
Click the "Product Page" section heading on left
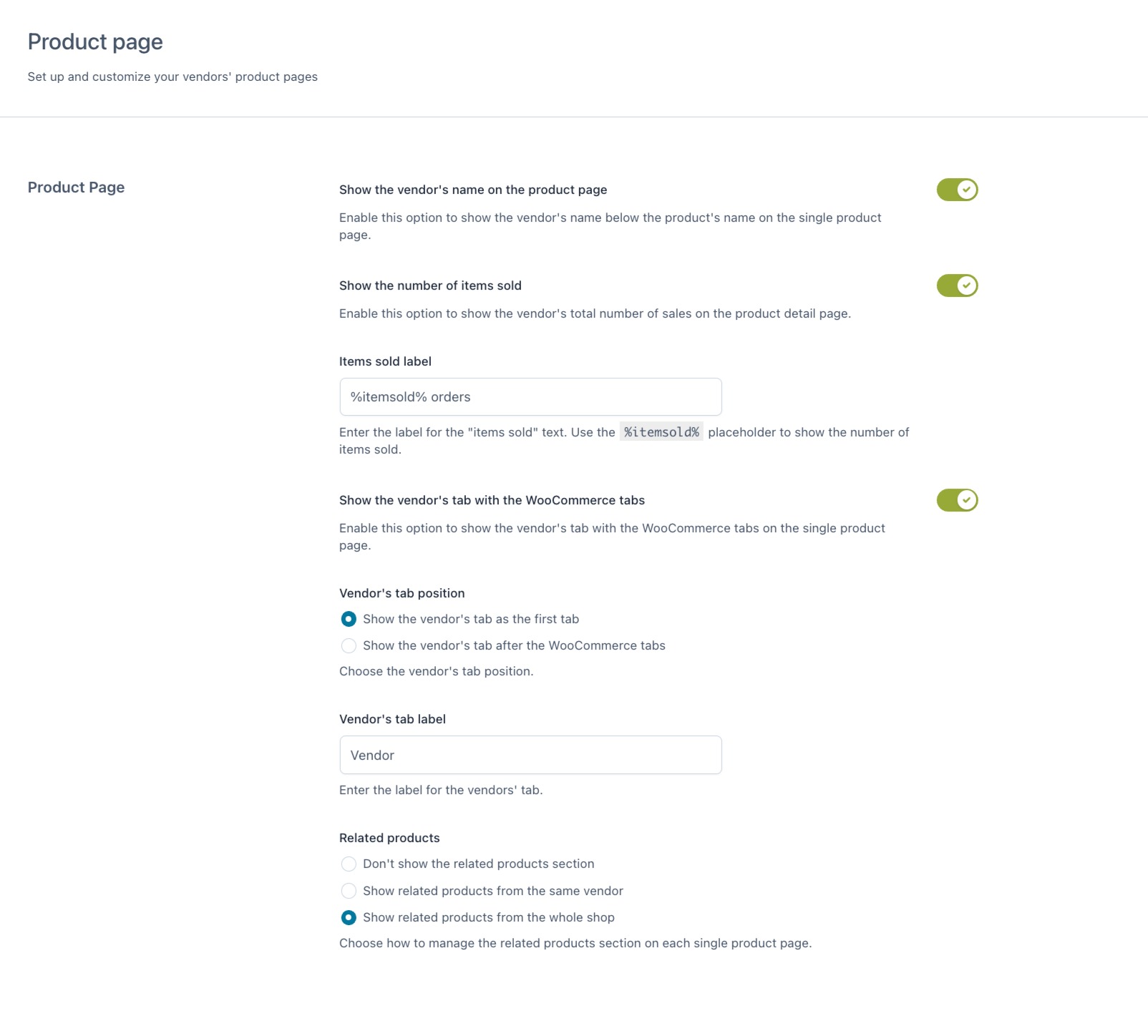[x=76, y=187]
